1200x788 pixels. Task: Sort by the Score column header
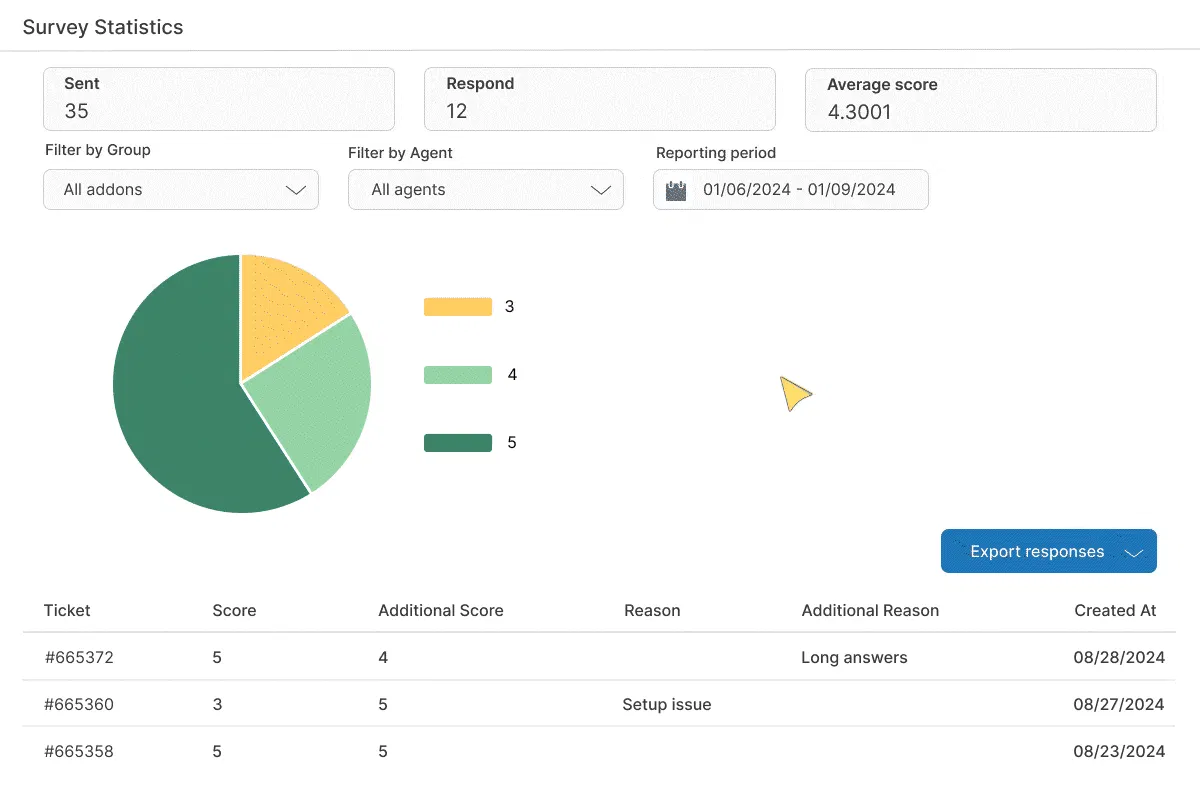[234, 610]
